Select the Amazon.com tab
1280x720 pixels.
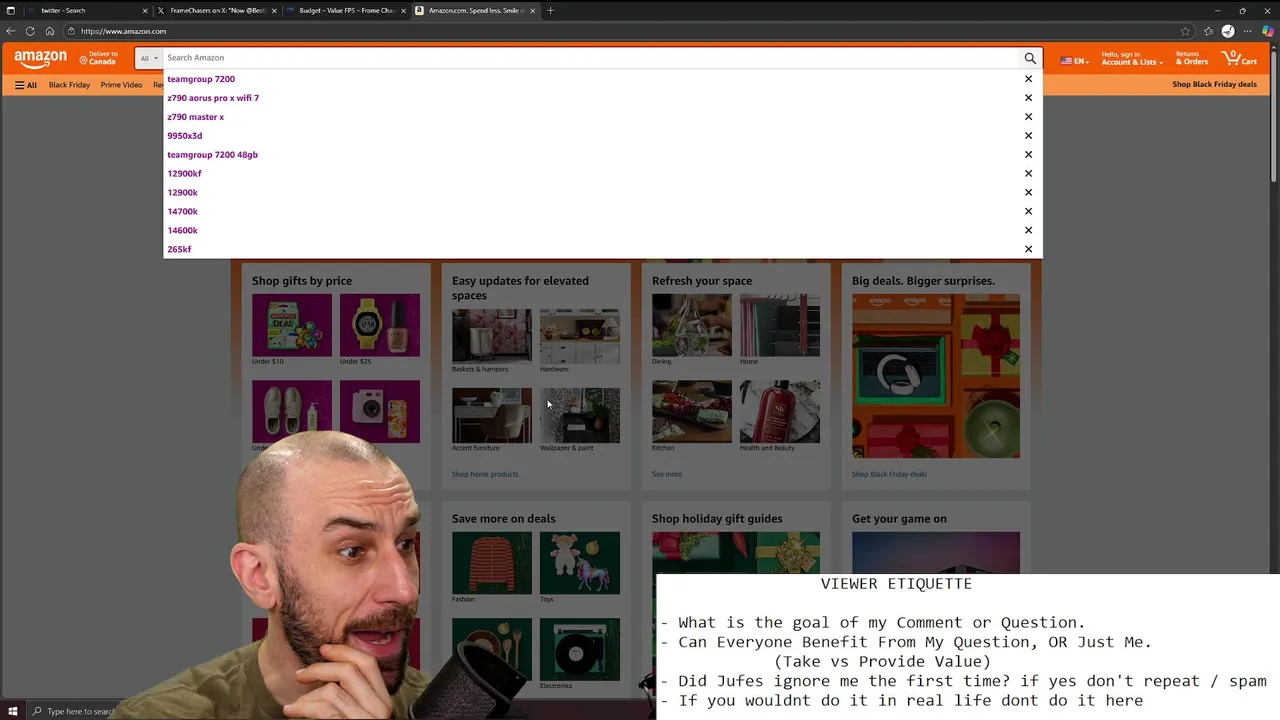click(x=475, y=10)
